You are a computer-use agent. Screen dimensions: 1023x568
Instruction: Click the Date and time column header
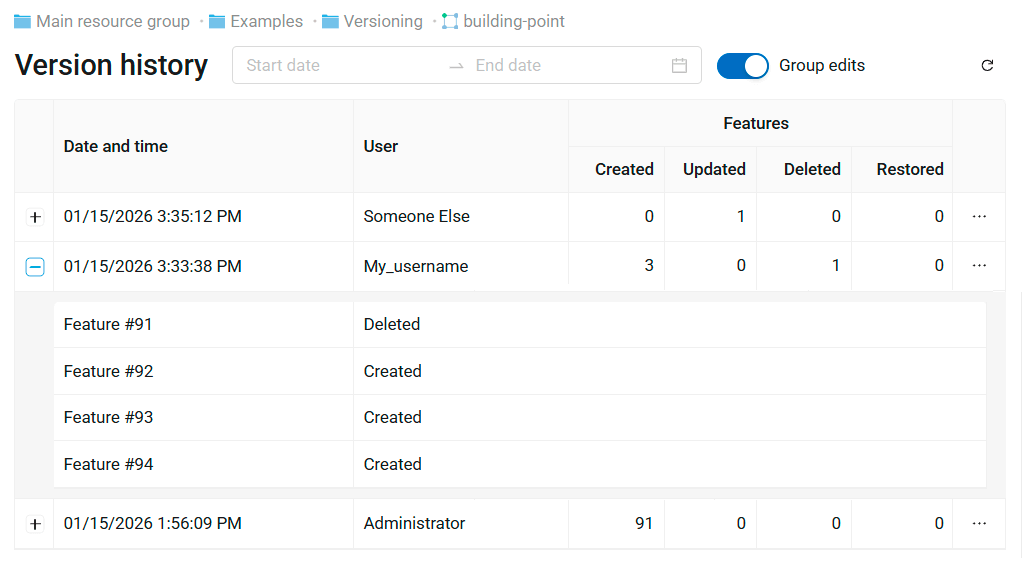[116, 146]
